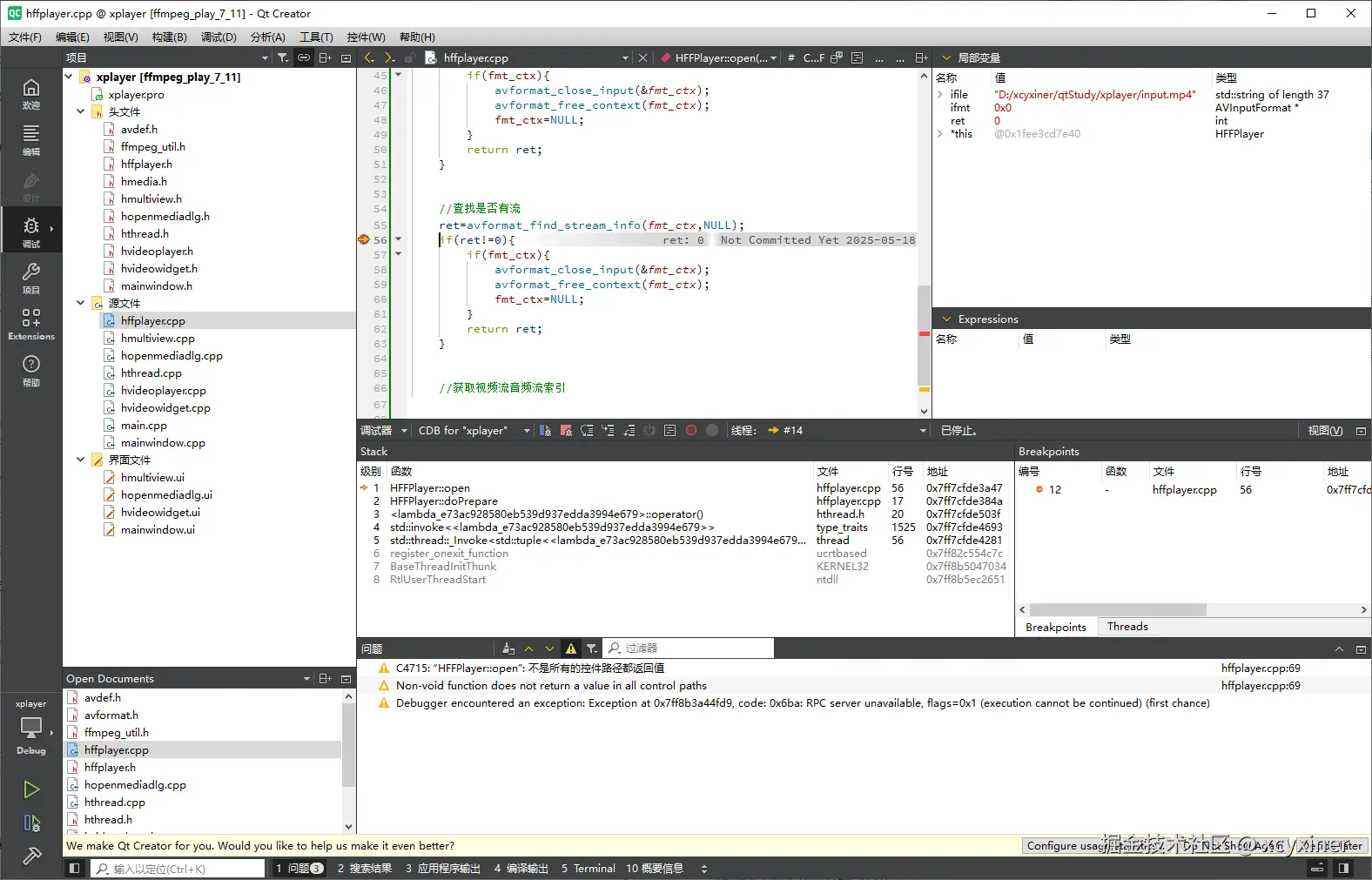Open the 构建(B) menu
The width and height of the screenshot is (1372, 880).
[x=169, y=37]
